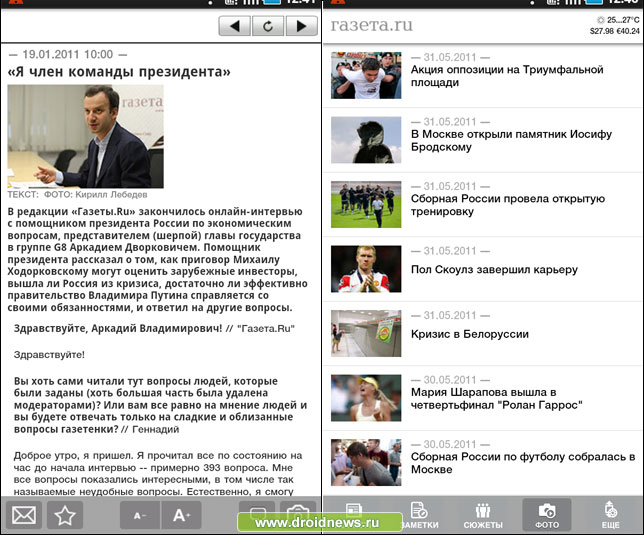The width and height of the screenshot is (644, 535).
Task: Open the Brodsky monument thumbnail
Action: (x=366, y=140)
